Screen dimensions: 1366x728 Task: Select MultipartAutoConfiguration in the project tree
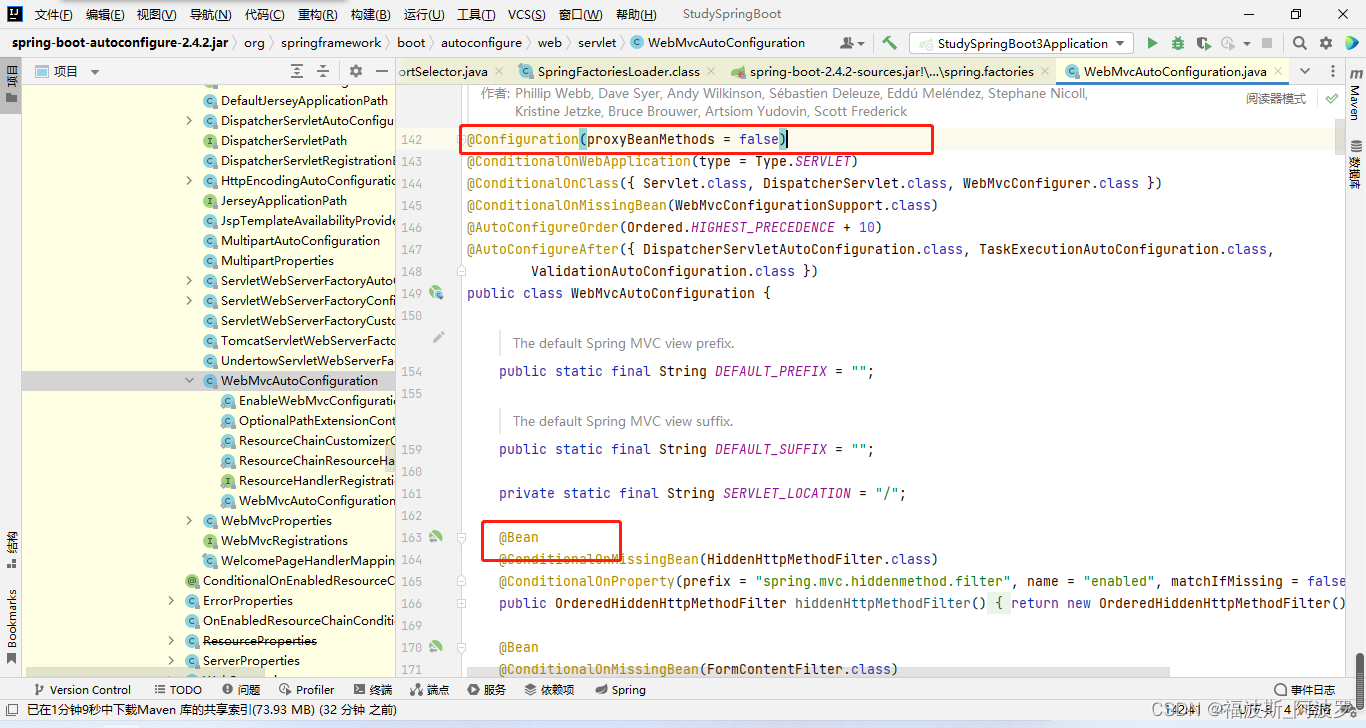(x=300, y=240)
